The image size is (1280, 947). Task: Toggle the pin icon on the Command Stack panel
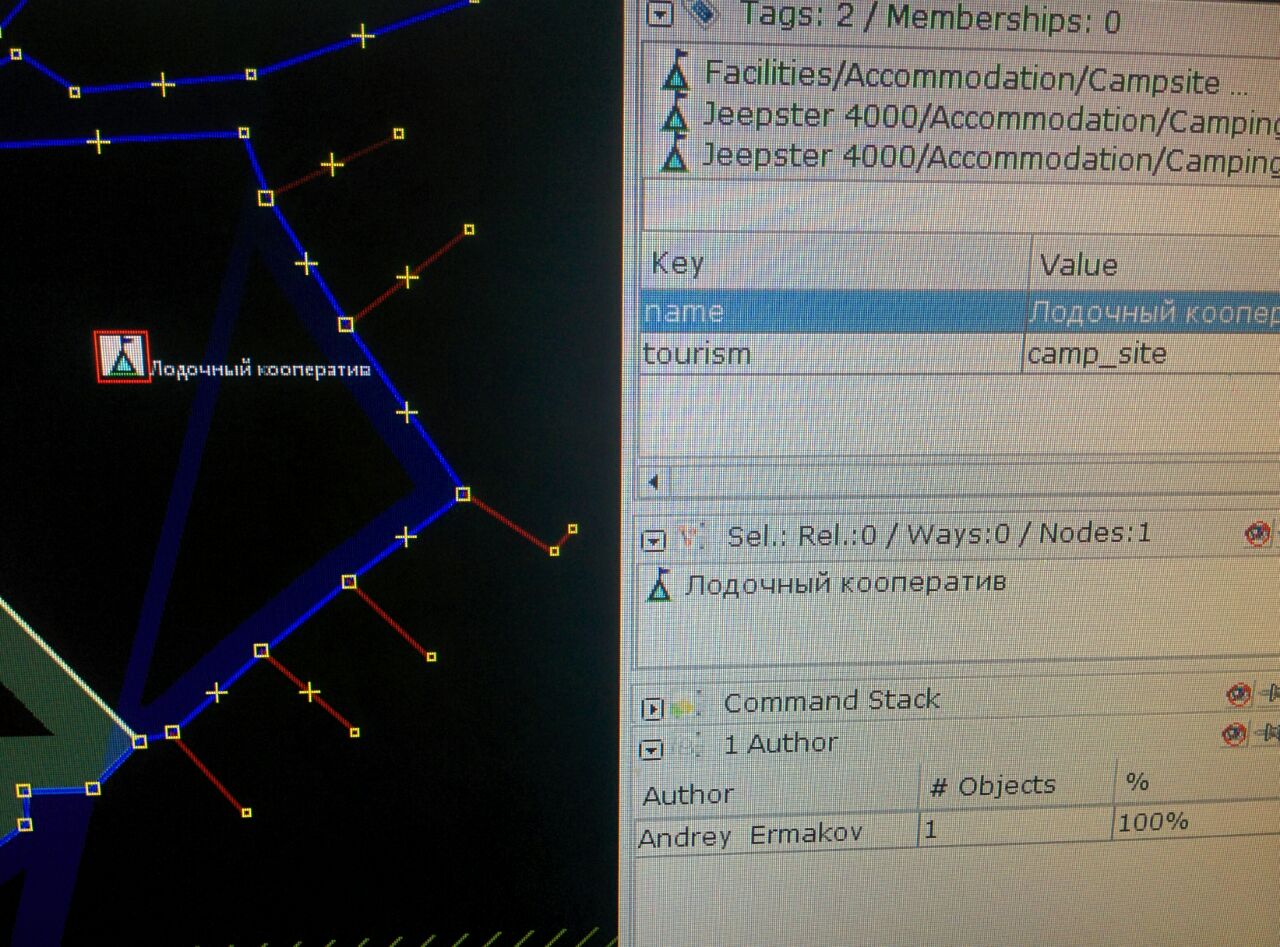point(1270,693)
